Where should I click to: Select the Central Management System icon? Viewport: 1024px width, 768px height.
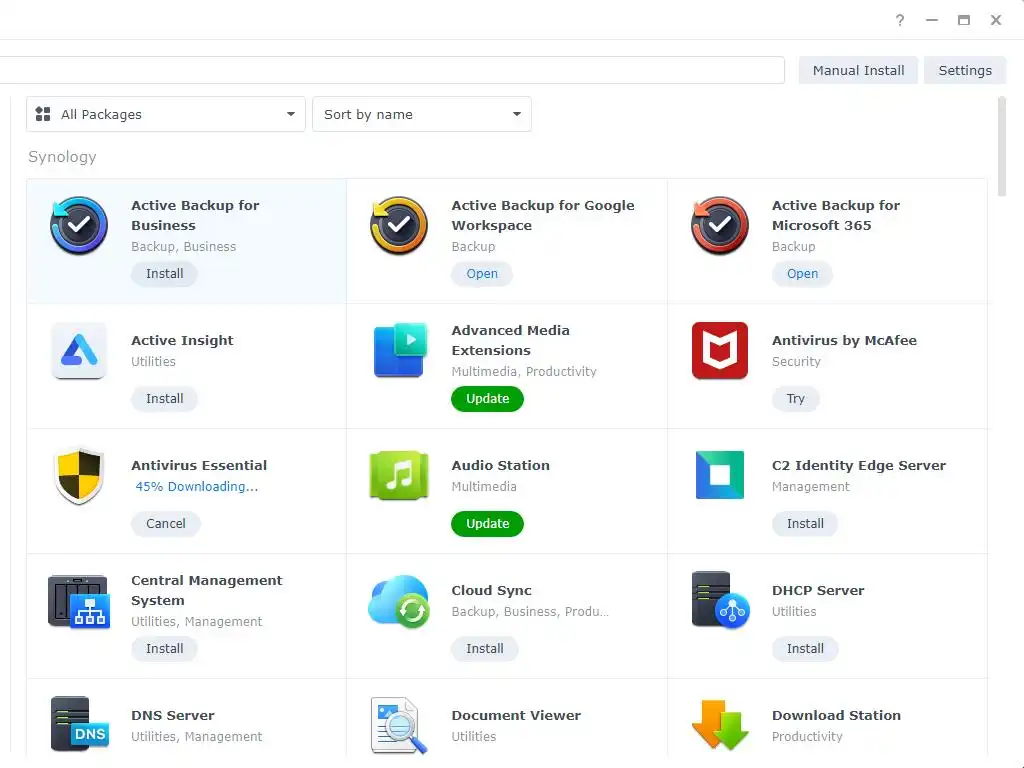point(79,601)
